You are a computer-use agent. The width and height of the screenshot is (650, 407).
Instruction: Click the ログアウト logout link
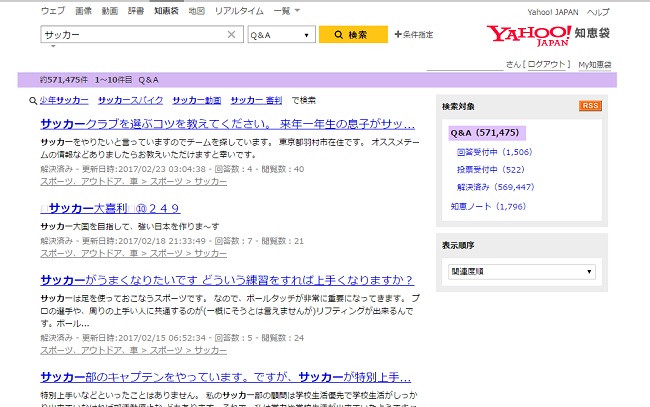pos(546,64)
